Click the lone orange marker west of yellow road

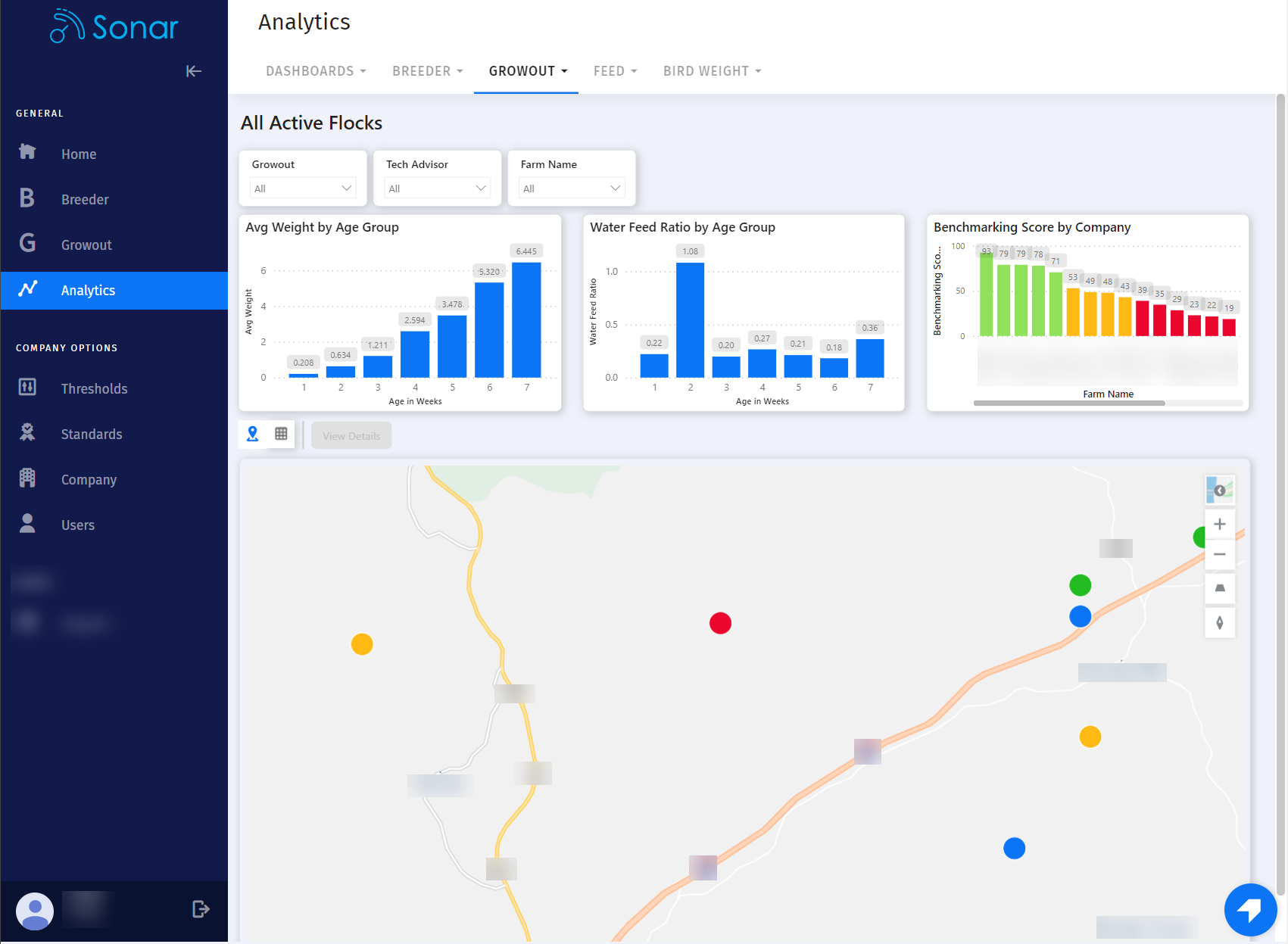click(362, 644)
